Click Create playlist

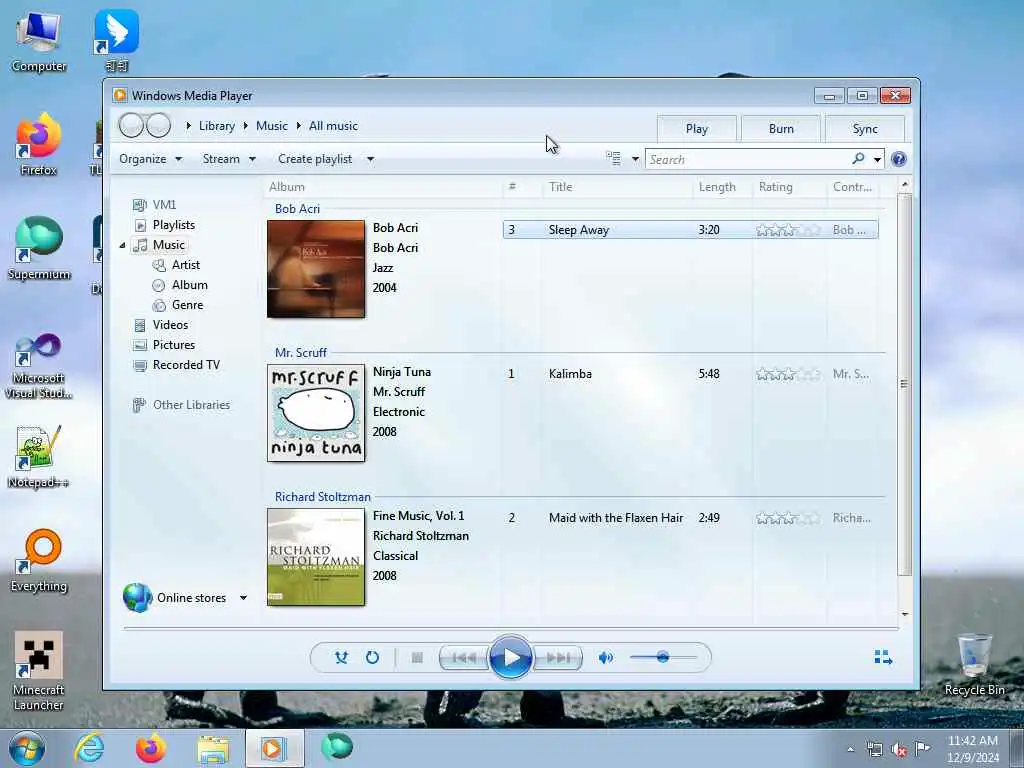click(x=315, y=159)
